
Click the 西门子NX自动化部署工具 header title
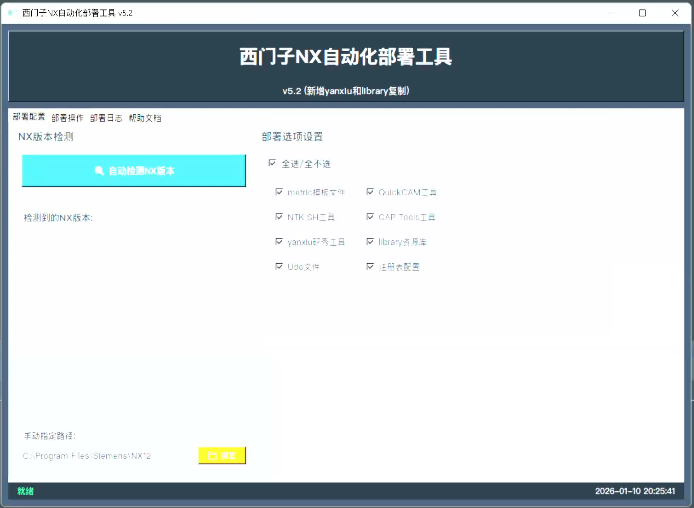pos(346,57)
